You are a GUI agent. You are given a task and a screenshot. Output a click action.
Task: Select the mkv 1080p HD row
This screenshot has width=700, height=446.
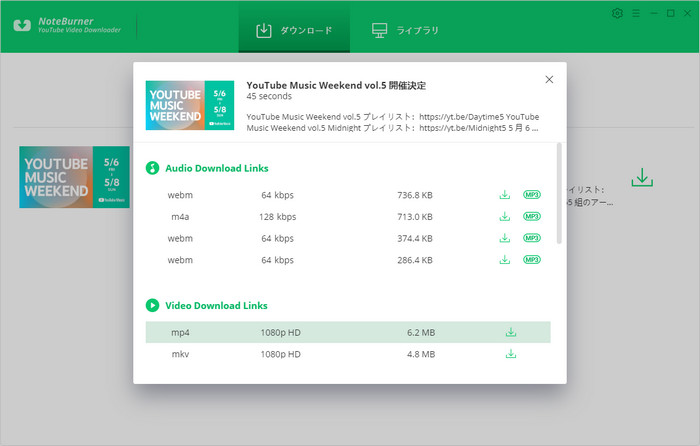coord(348,354)
